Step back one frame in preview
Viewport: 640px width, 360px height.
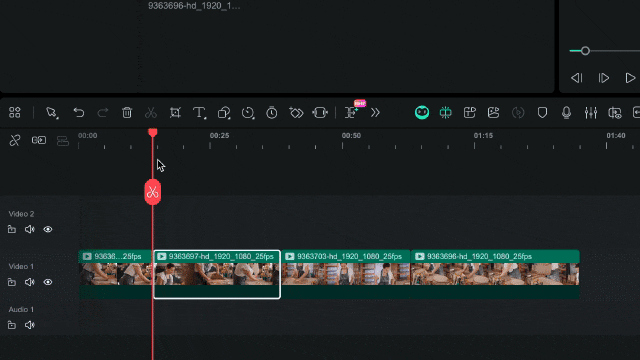pyautogui.click(x=577, y=78)
